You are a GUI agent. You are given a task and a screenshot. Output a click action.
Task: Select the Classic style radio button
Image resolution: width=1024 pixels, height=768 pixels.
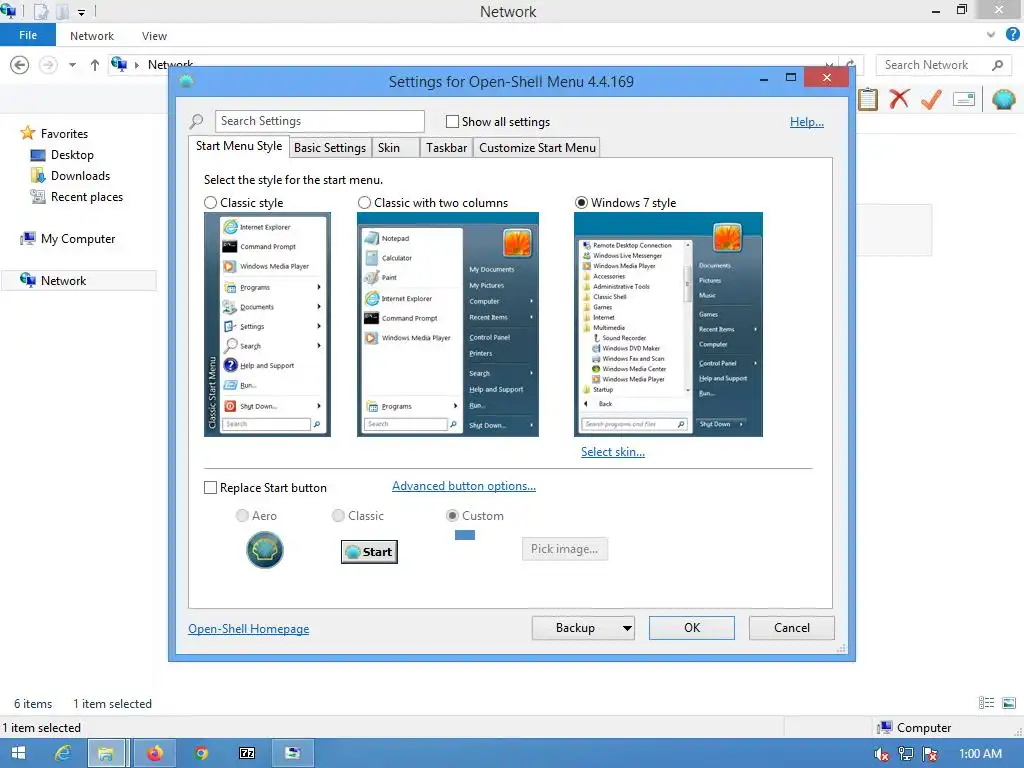pyautogui.click(x=210, y=202)
